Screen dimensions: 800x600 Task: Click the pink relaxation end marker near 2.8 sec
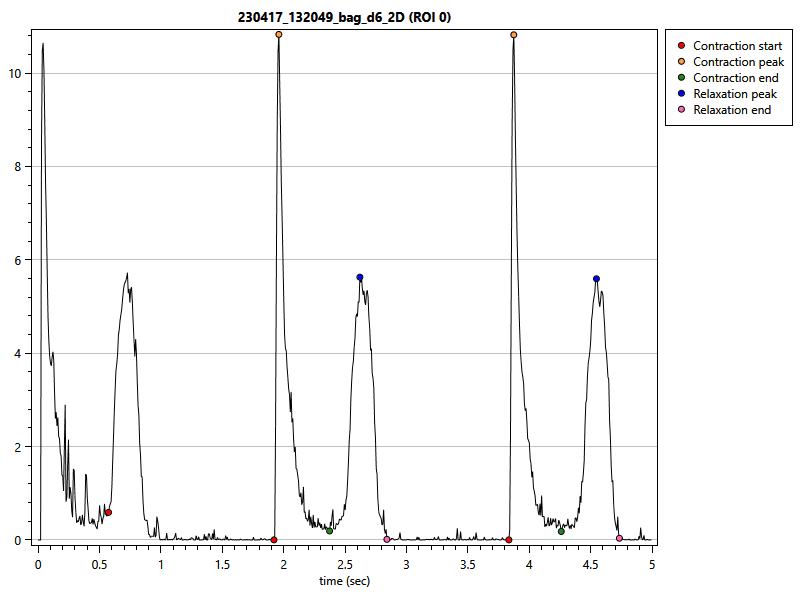[x=387, y=539]
